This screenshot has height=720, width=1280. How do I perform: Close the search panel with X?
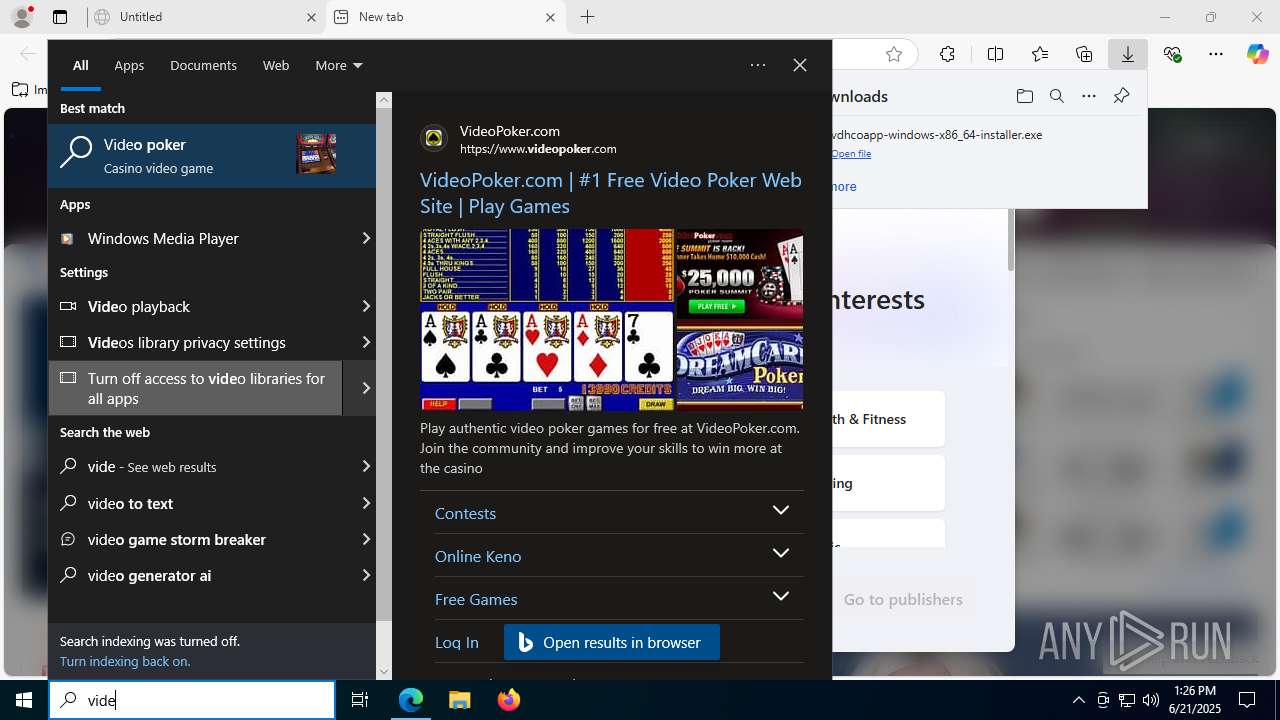click(800, 65)
